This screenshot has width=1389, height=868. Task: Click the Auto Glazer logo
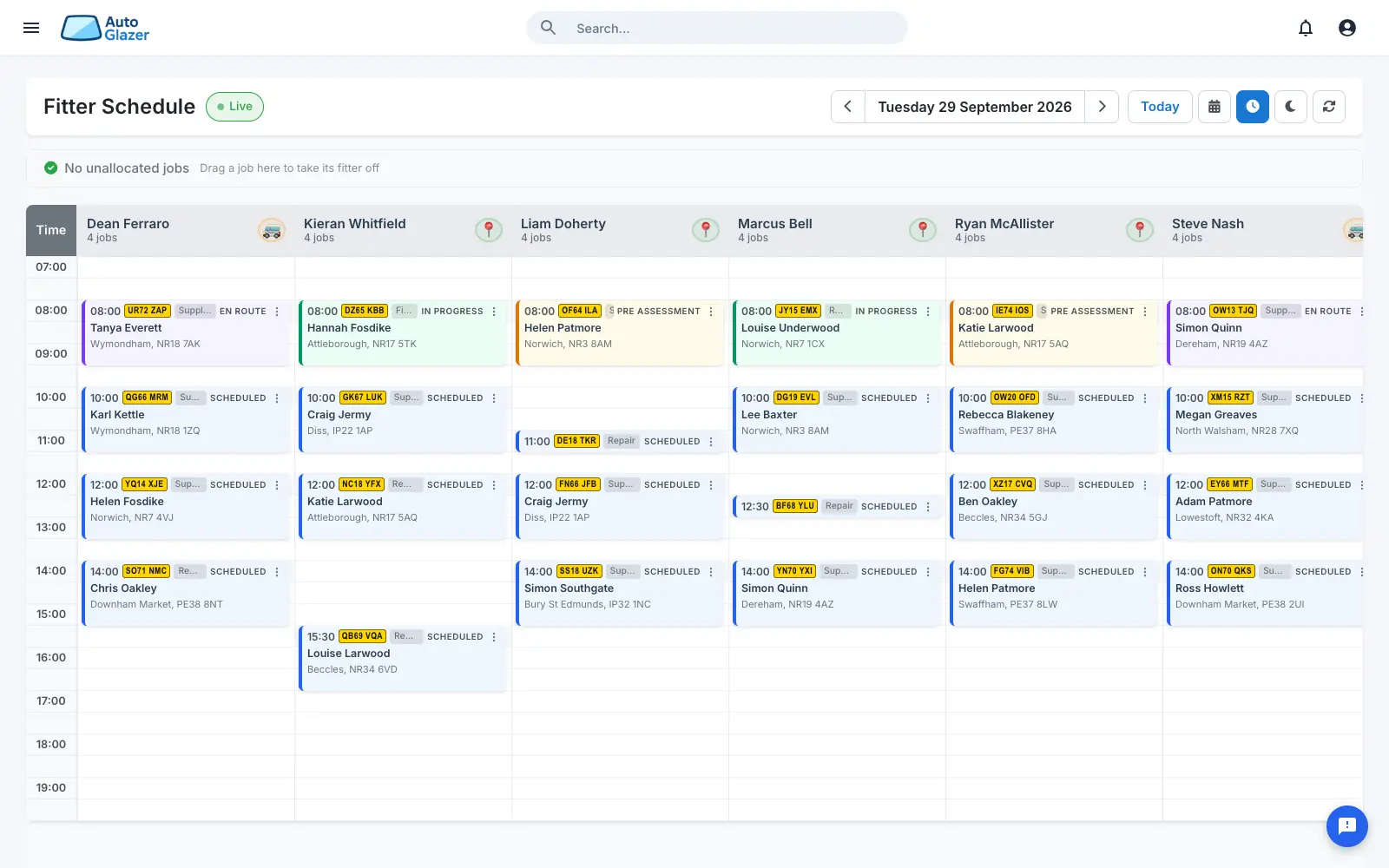(x=105, y=28)
